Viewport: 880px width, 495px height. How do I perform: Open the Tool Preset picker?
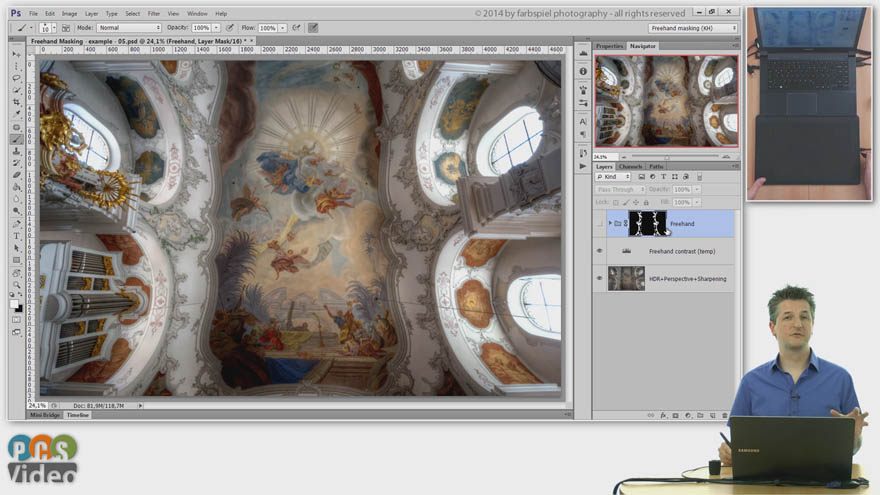coord(24,28)
